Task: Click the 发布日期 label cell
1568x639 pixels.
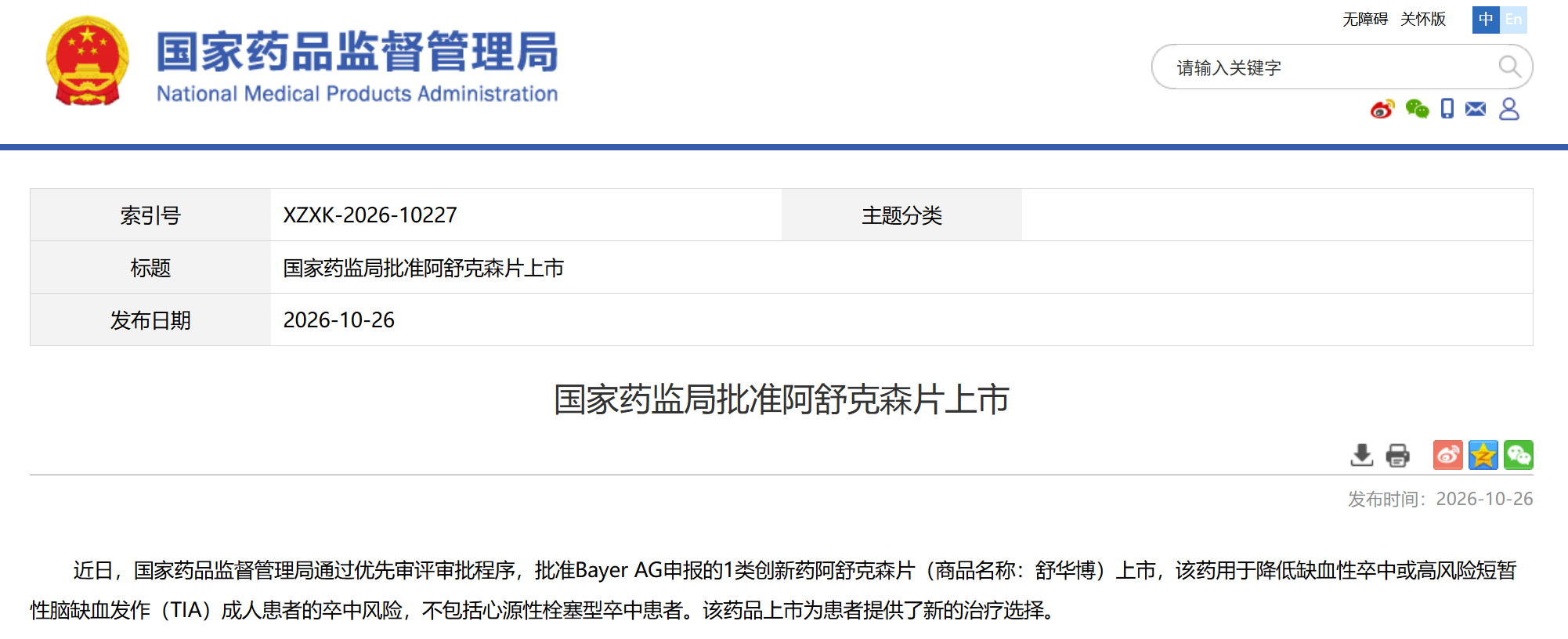Action: tap(150, 320)
